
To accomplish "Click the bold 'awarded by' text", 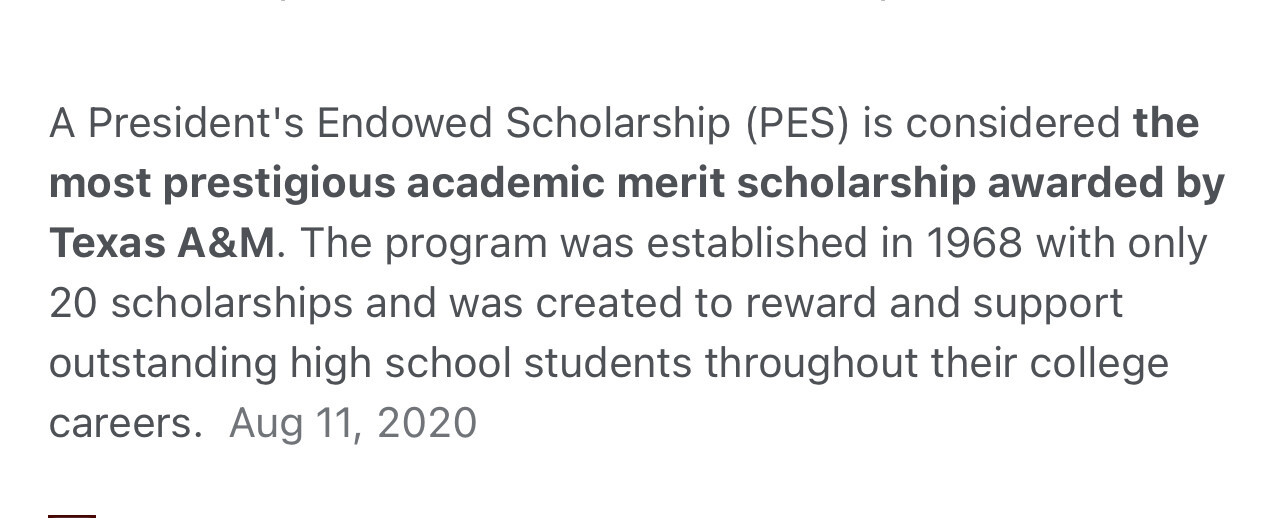I will (x=1106, y=184).
